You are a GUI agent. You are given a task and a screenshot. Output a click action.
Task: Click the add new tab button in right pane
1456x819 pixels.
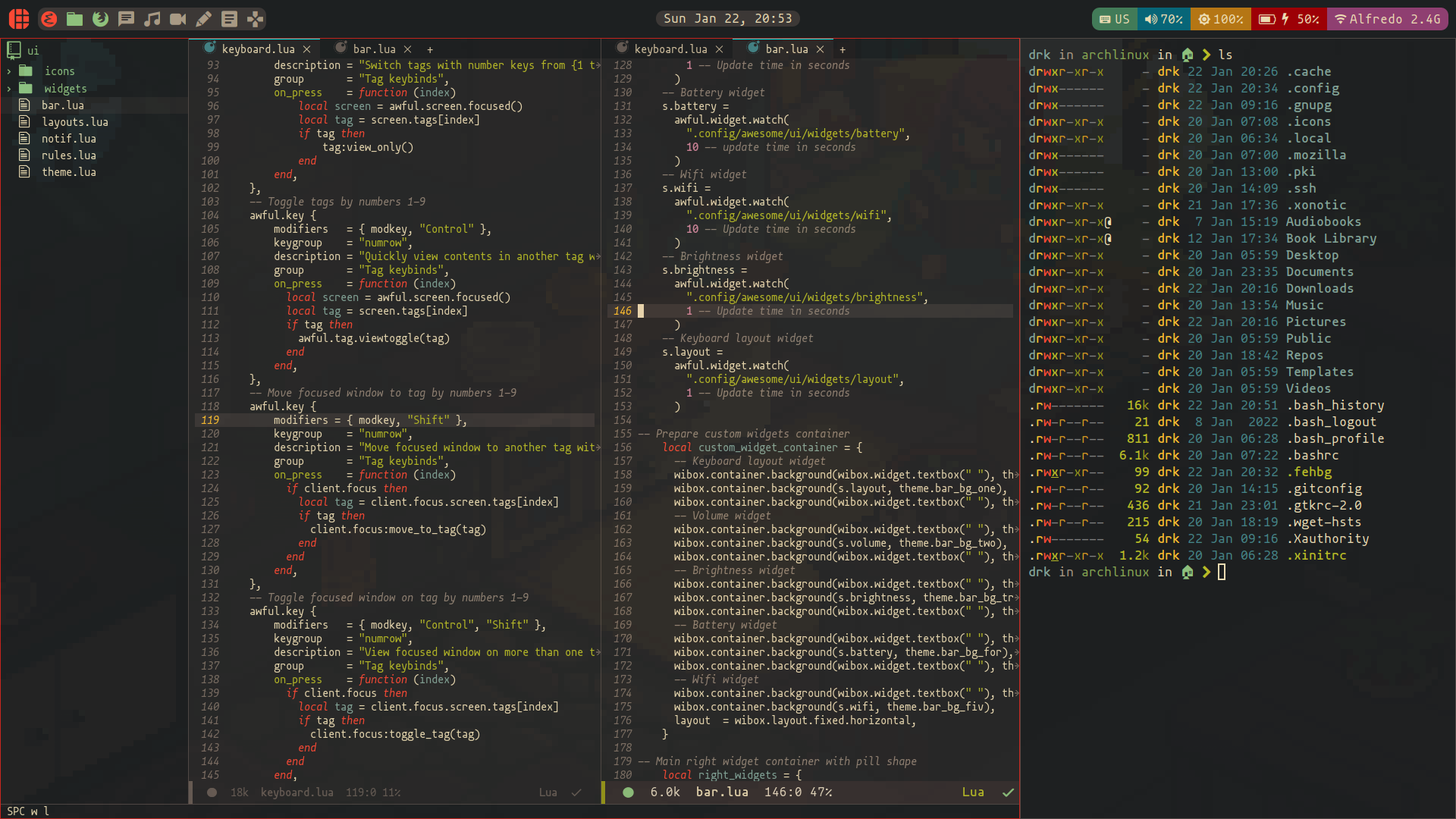(843, 49)
